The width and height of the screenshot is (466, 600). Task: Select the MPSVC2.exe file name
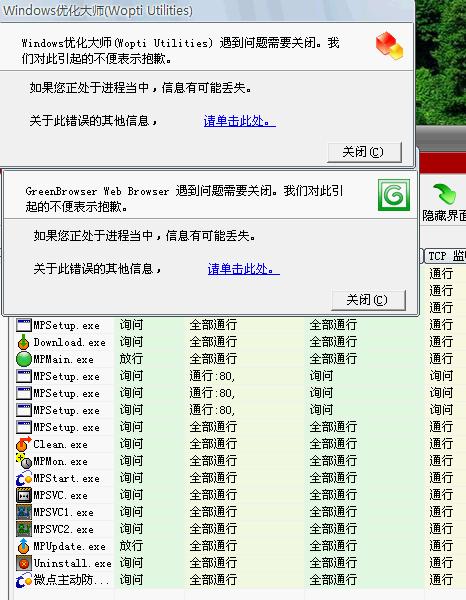coord(64,529)
